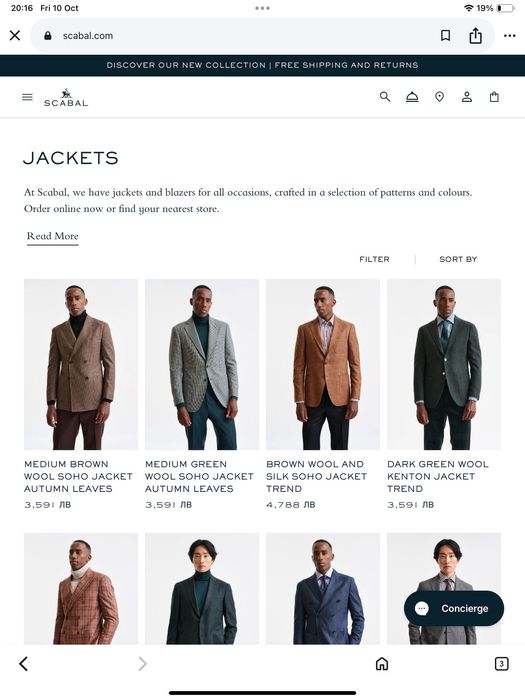
Task: Click the search magnifier icon
Action: click(x=385, y=96)
